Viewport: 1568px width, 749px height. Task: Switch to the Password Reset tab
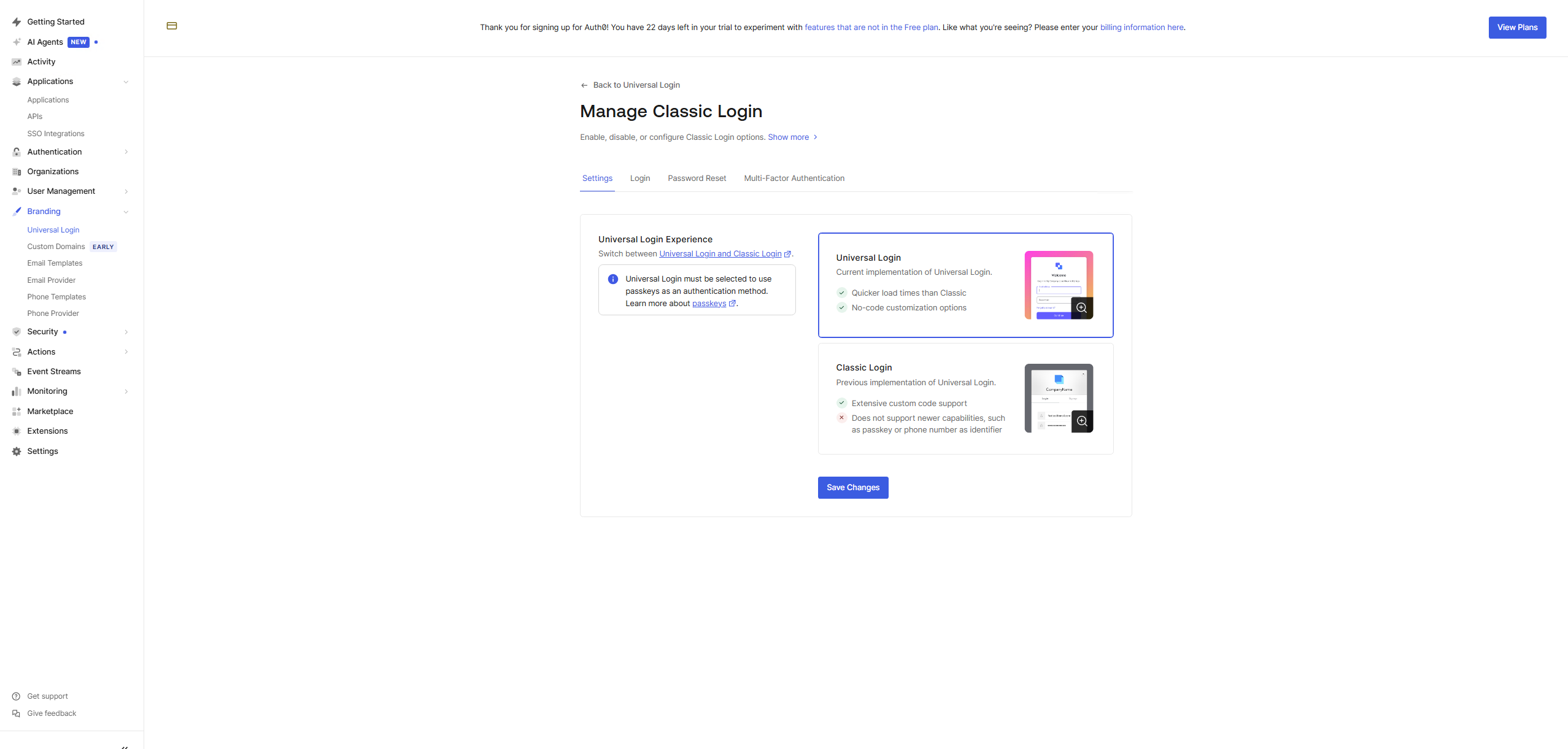pos(697,179)
